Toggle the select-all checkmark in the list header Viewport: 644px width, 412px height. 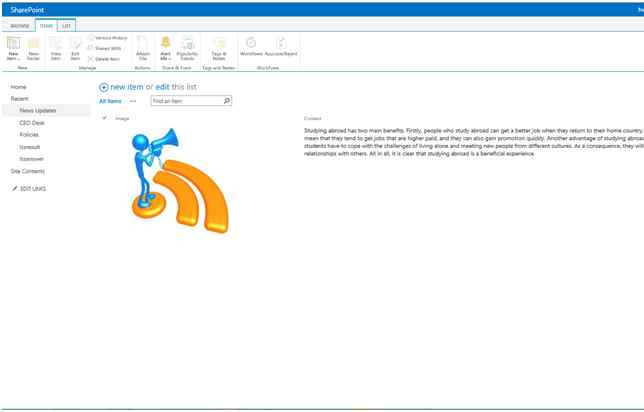click(x=104, y=118)
